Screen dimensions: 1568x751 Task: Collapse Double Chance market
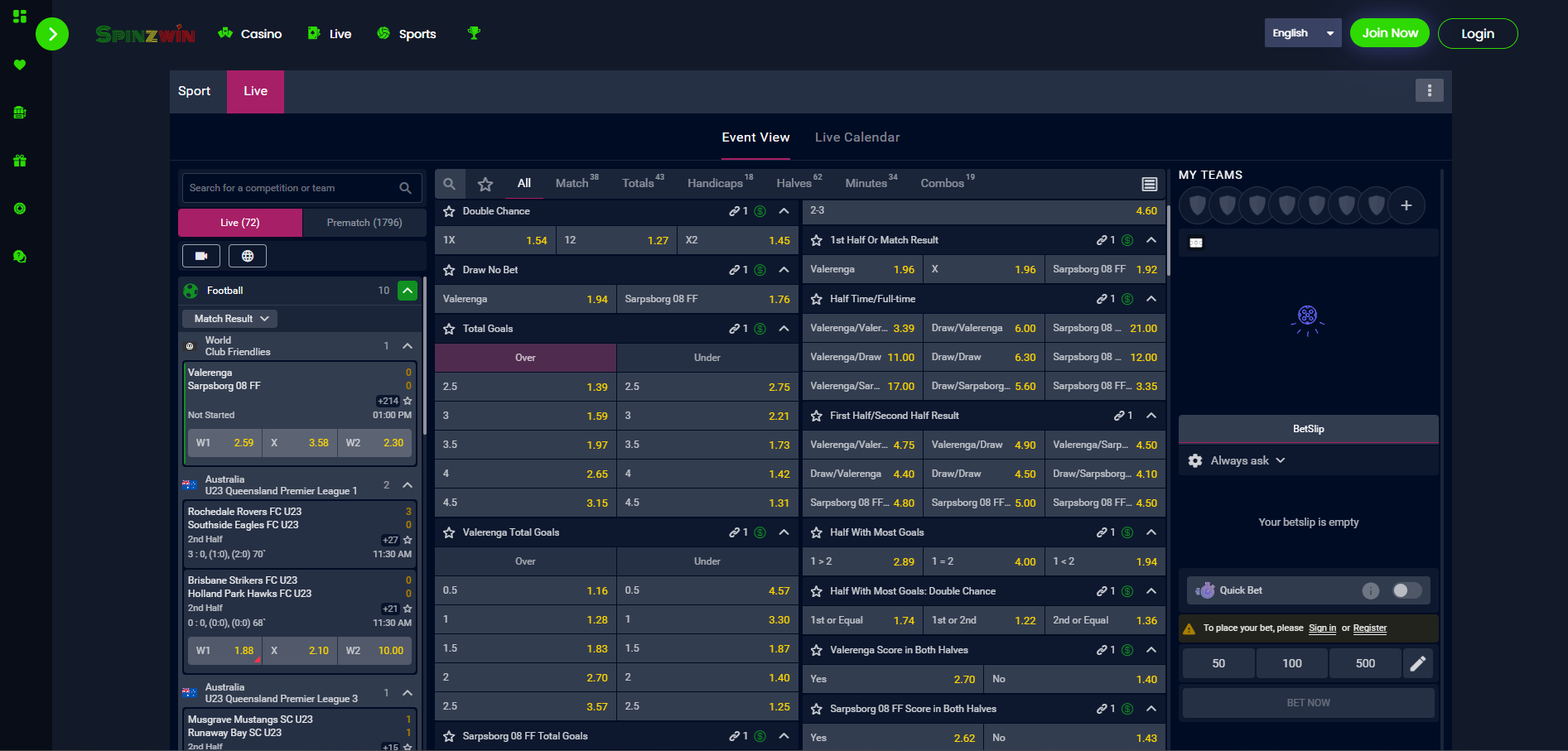pyautogui.click(x=784, y=211)
